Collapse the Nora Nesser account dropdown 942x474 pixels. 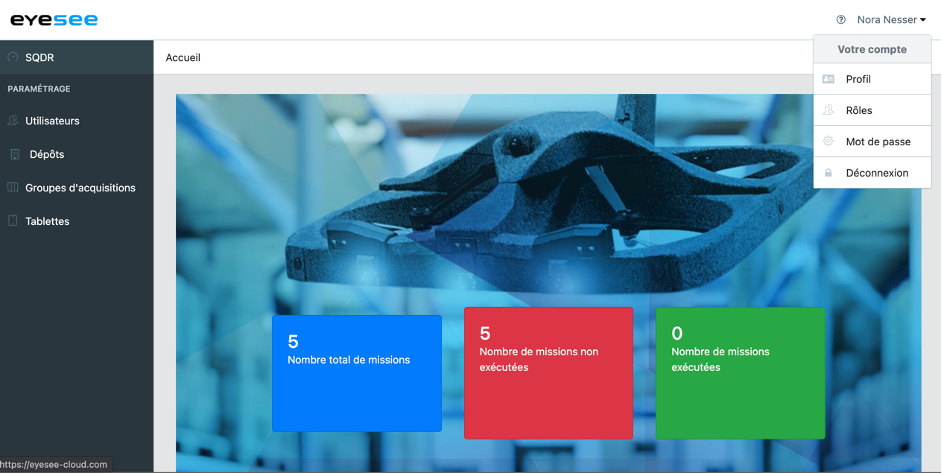(891, 20)
